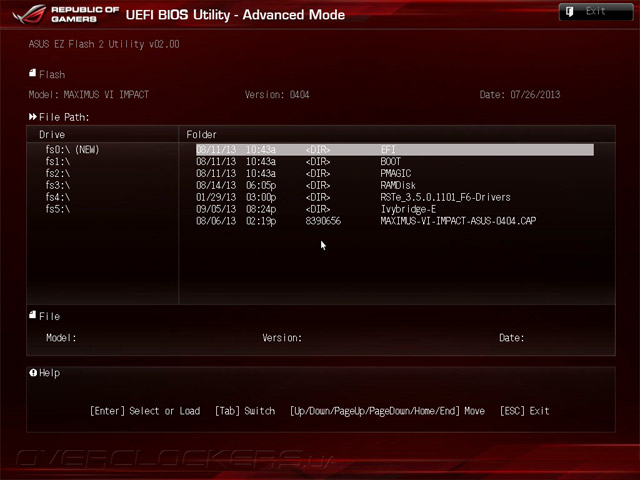Select drive fs2:\
The width and height of the screenshot is (640, 480).
point(58,173)
